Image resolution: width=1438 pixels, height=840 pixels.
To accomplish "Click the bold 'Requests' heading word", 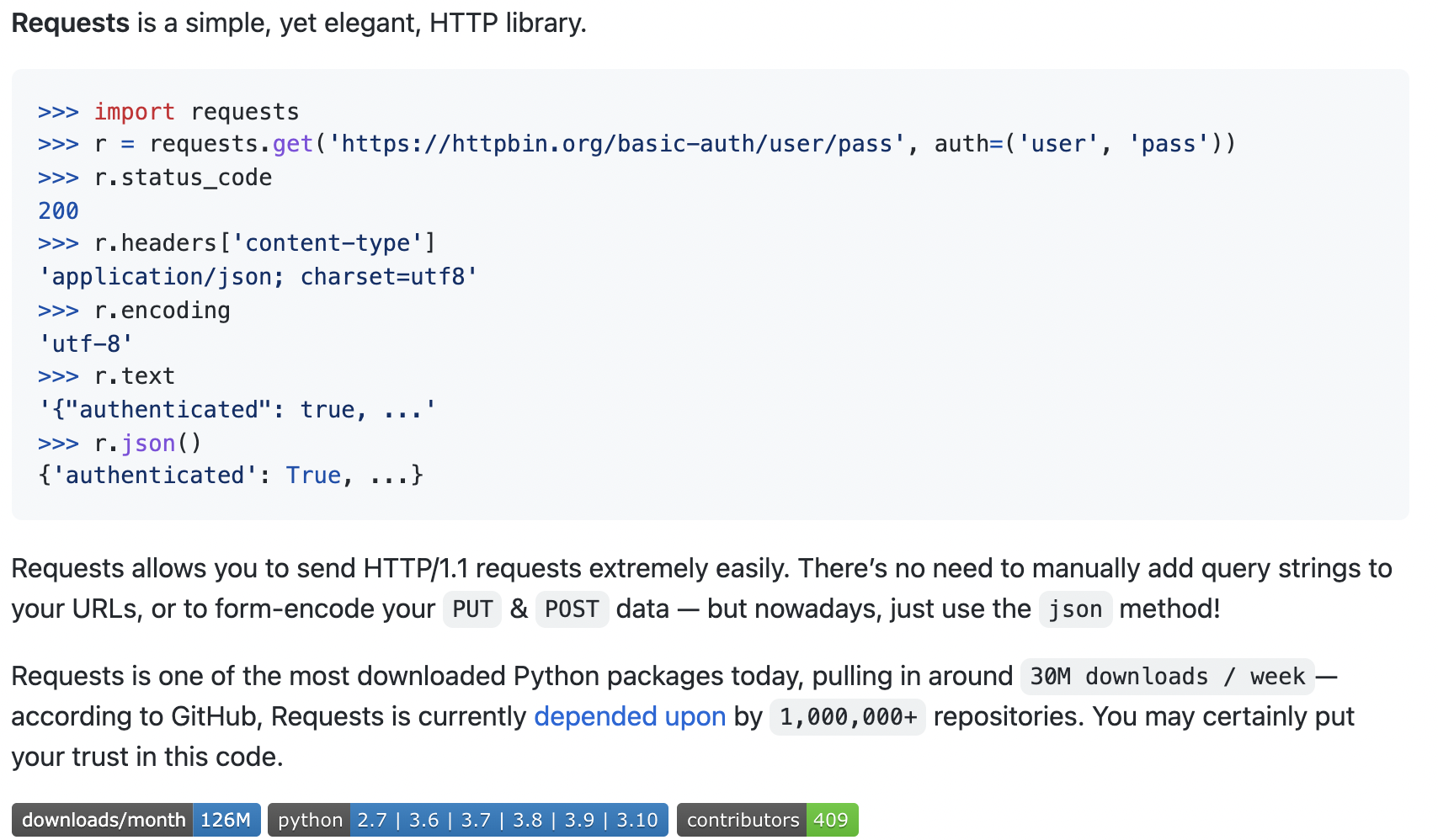I will (x=71, y=23).
